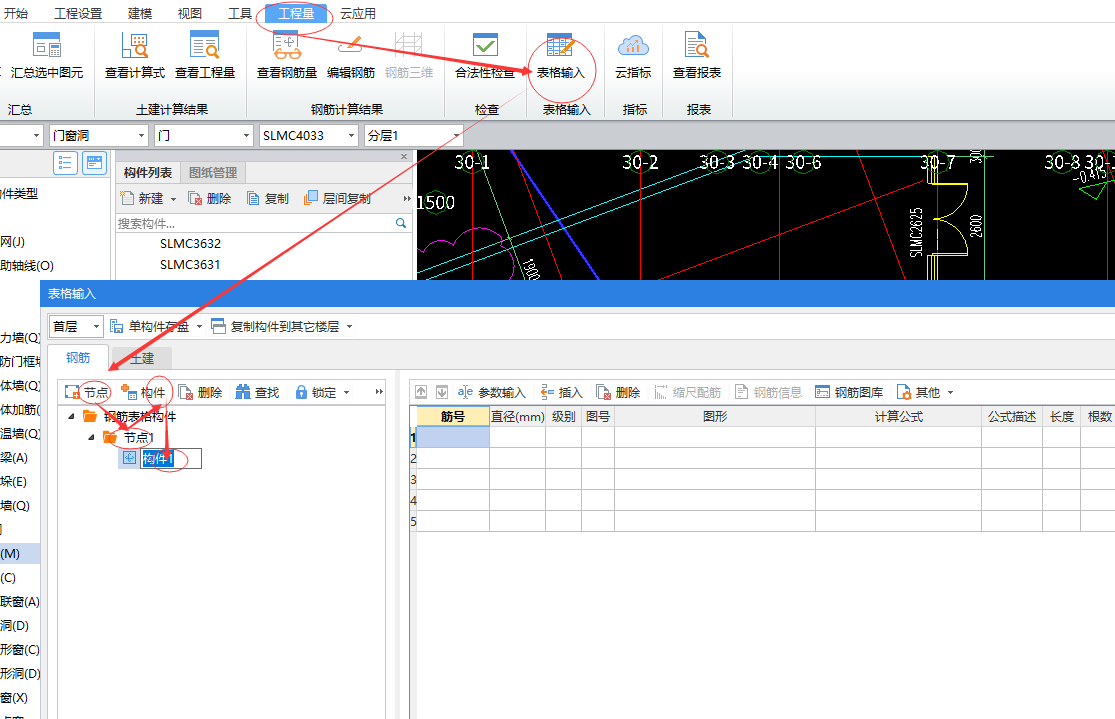The image size is (1115, 719).
Task: Close the 构件列表 panel
Action: pyautogui.click(x=404, y=156)
